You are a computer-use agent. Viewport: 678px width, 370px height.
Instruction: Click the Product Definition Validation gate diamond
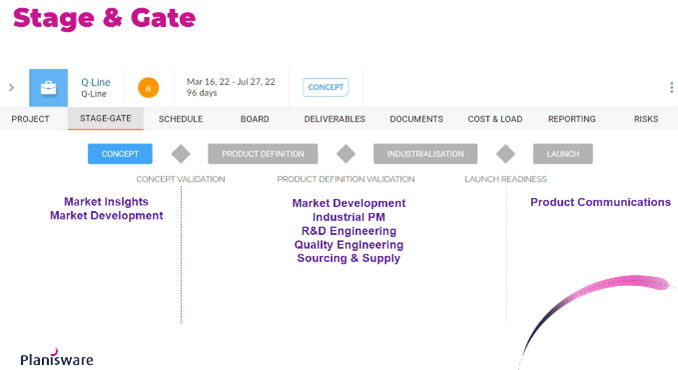tap(346, 154)
